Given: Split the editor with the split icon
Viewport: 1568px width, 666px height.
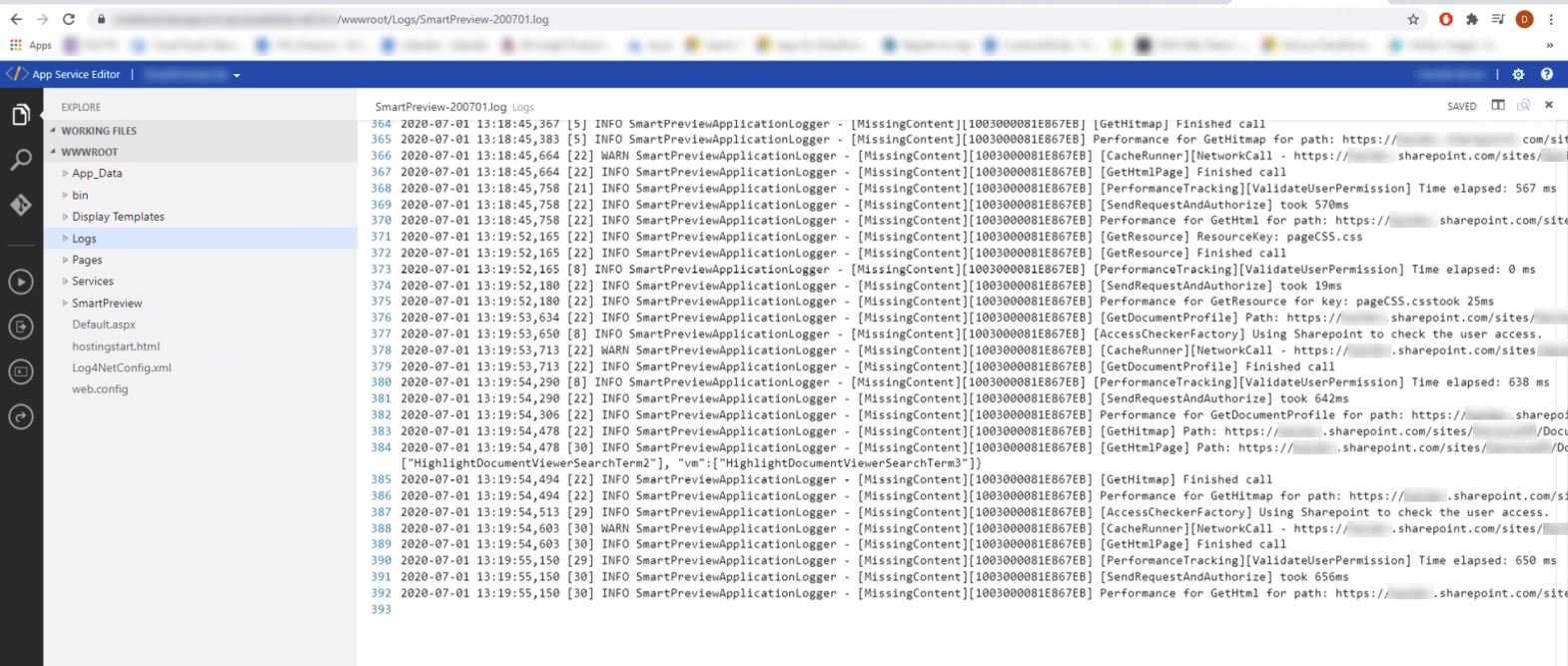Looking at the screenshot, I should (1498, 105).
